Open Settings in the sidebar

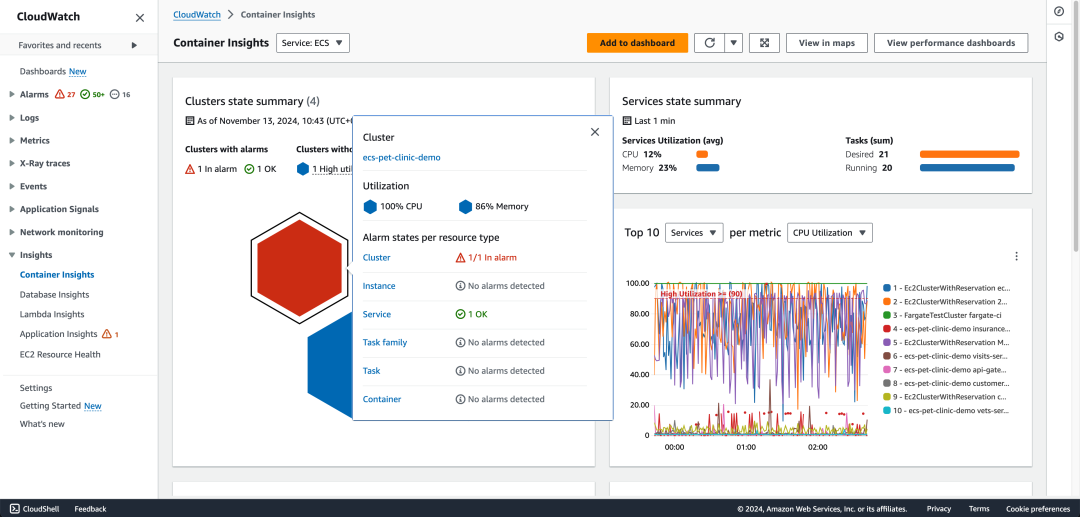pyautogui.click(x=36, y=388)
